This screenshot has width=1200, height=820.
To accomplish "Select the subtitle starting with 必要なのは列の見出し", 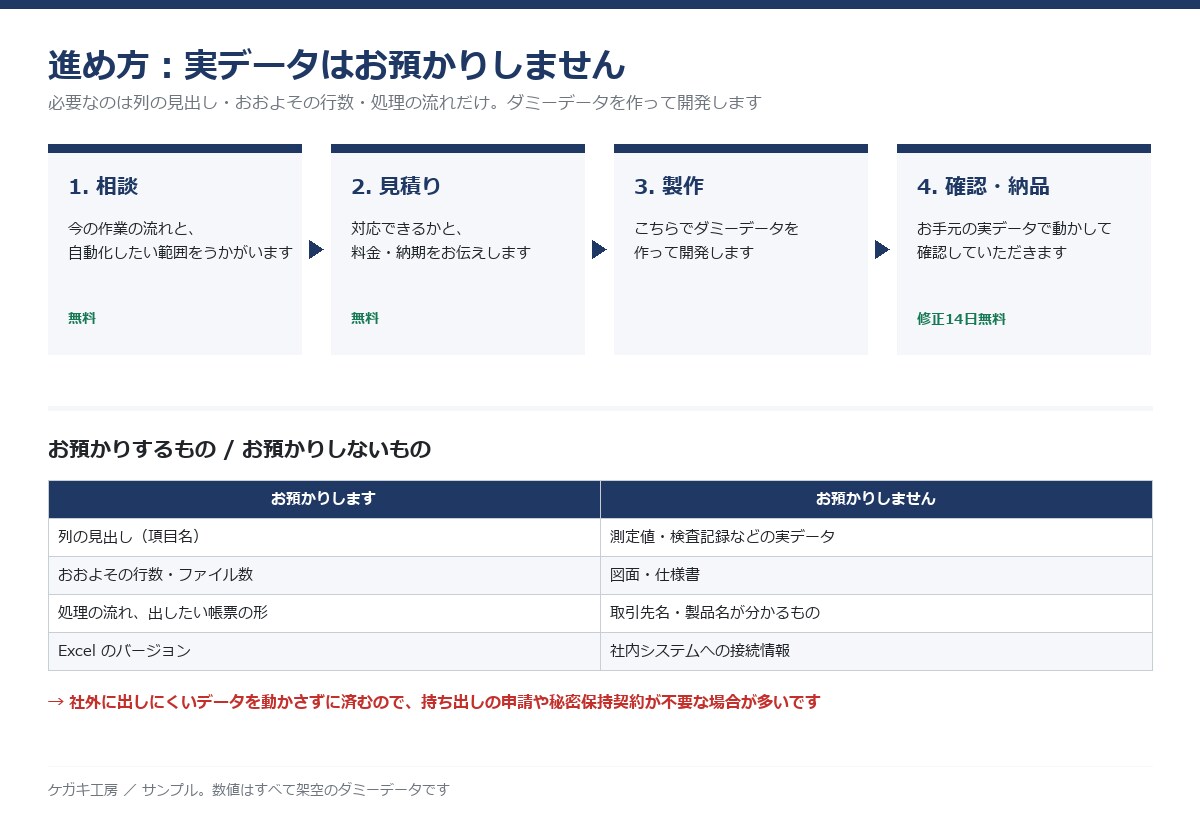I will [x=405, y=102].
